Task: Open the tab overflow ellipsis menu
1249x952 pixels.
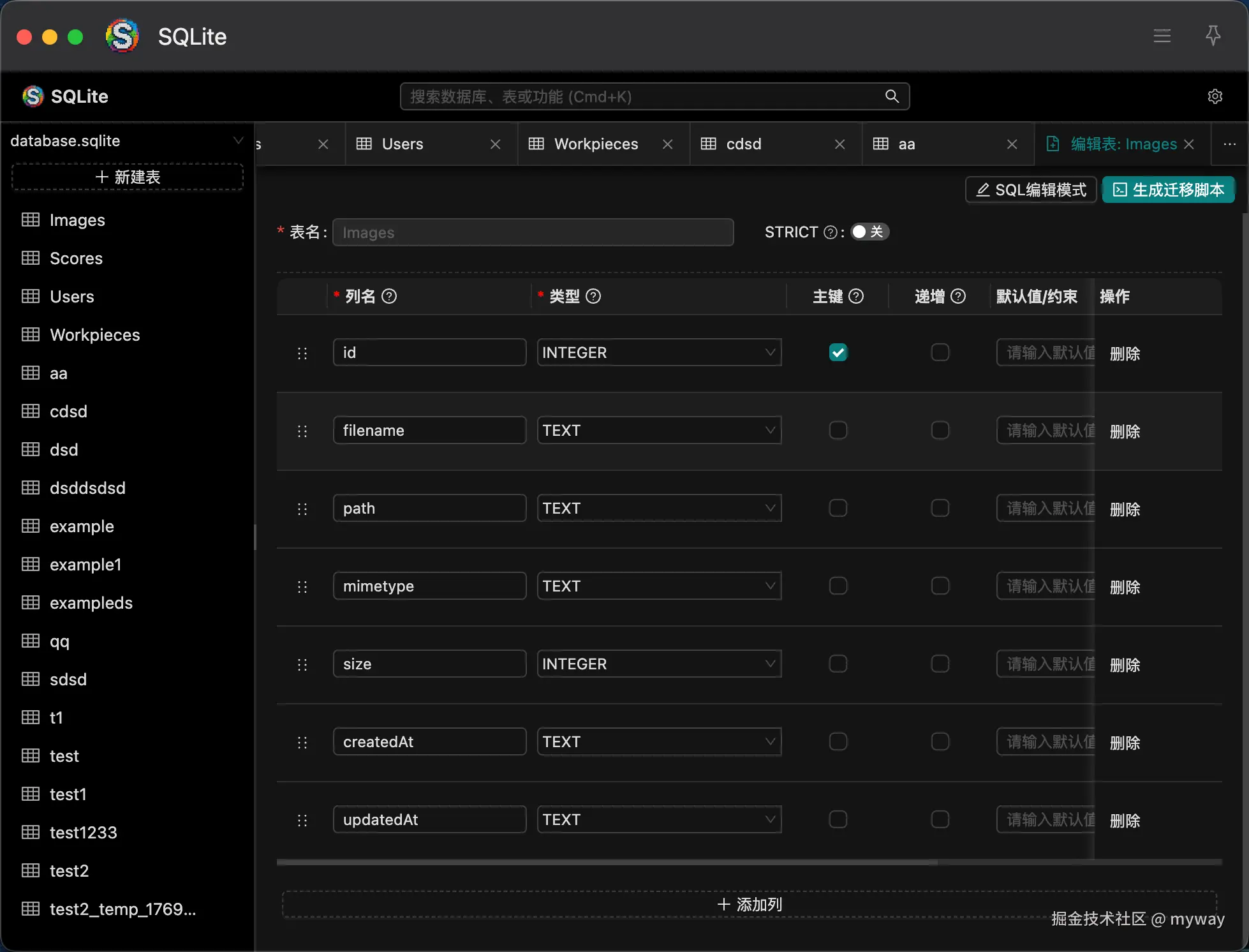Action: point(1229,144)
